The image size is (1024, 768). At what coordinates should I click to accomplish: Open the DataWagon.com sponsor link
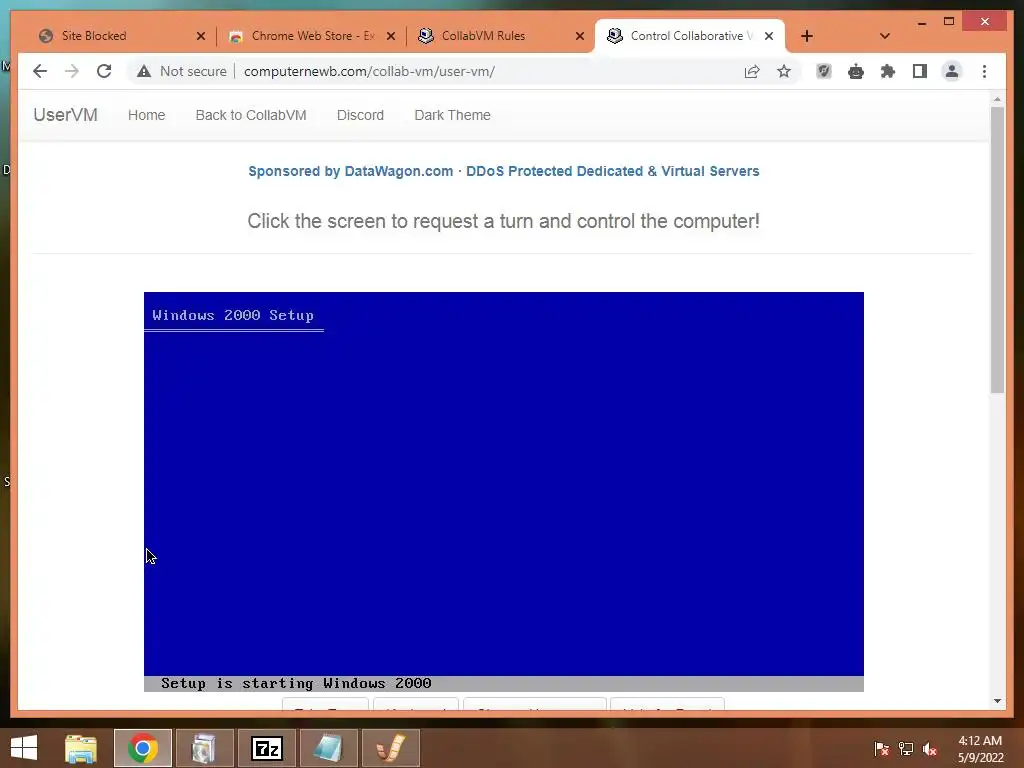coord(504,171)
